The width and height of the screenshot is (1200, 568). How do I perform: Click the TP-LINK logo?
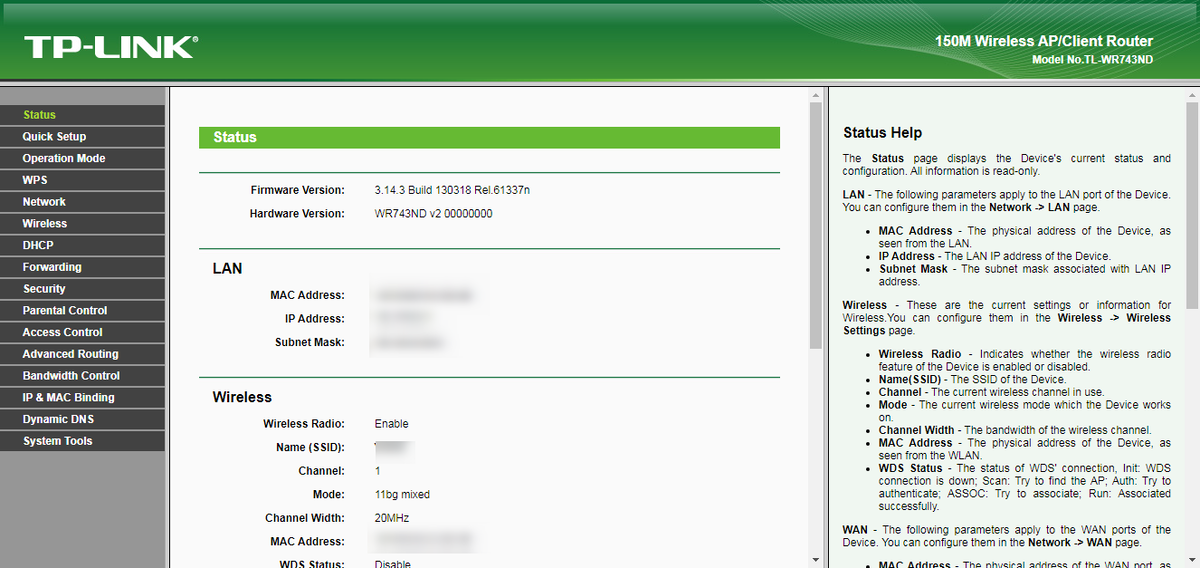(110, 47)
